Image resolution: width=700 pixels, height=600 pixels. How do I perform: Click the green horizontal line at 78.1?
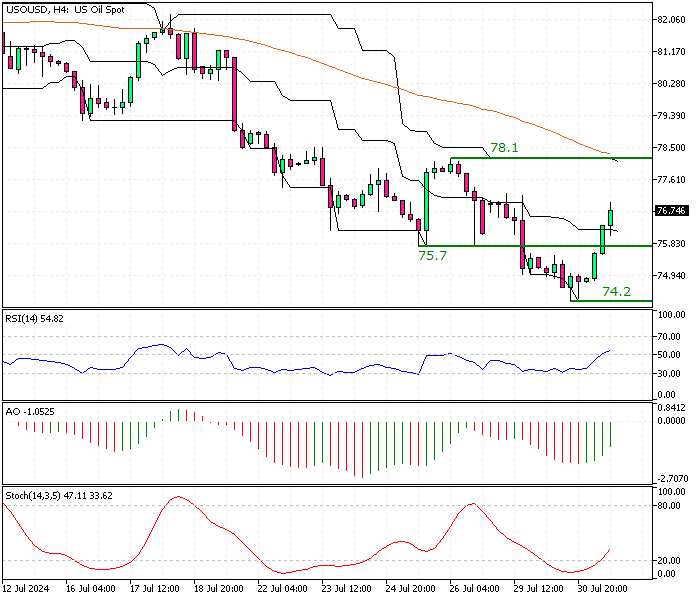551,158
